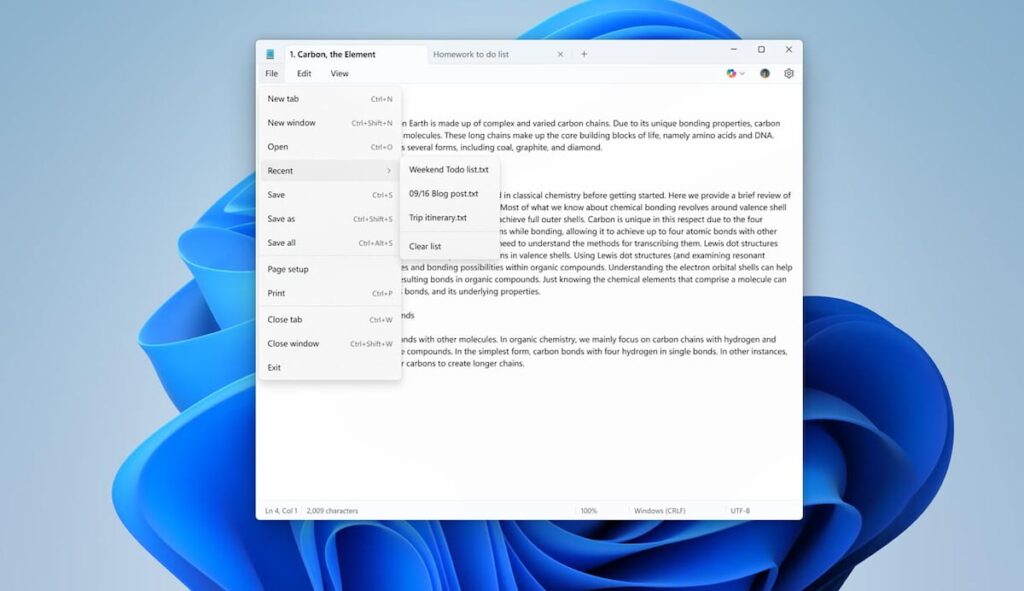
Task: Open recent file Weekend Todo list.txt
Action: (449, 170)
